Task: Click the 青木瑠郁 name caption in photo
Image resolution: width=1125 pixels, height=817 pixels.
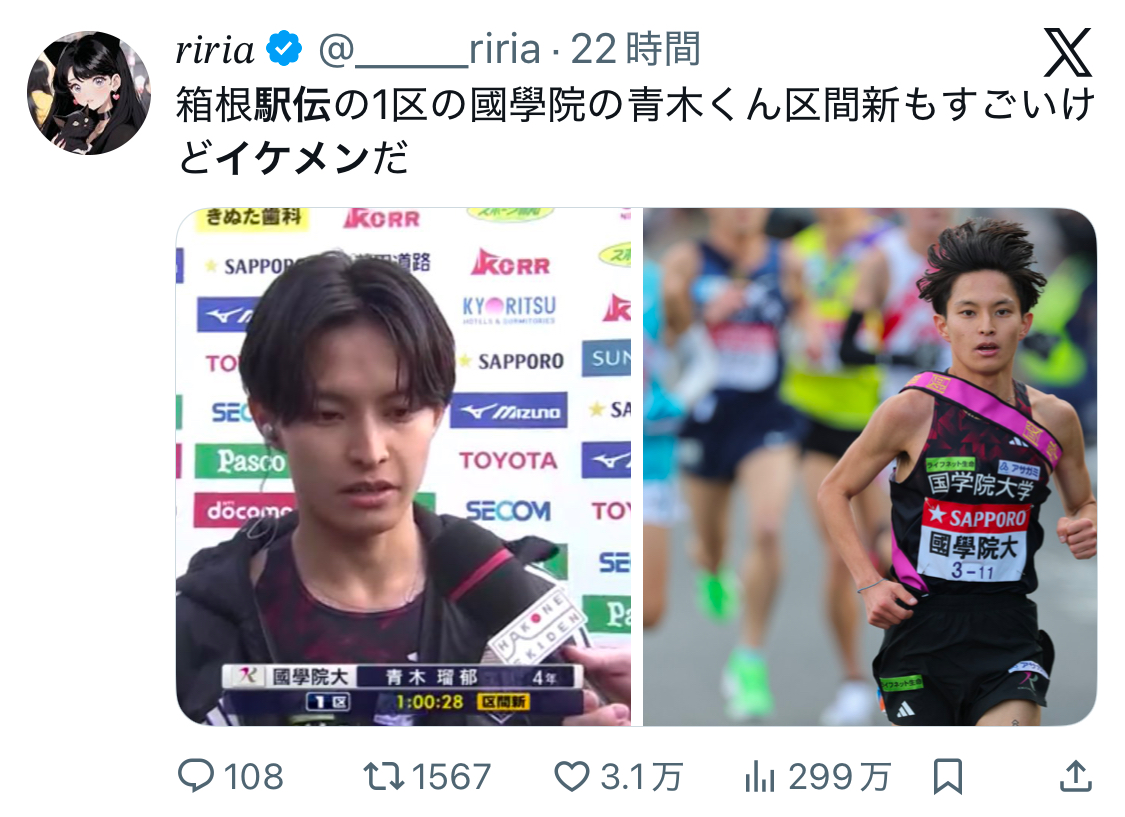Action: [x=431, y=676]
